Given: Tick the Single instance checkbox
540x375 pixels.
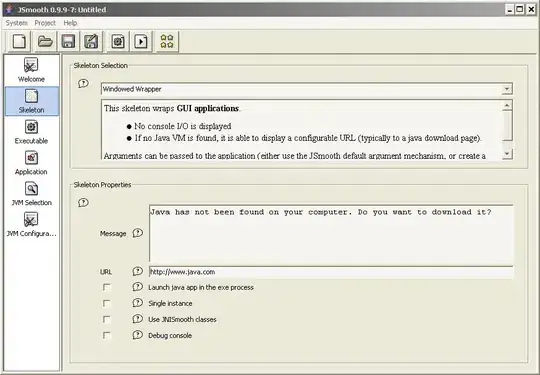Looking at the screenshot, I should [107, 303].
